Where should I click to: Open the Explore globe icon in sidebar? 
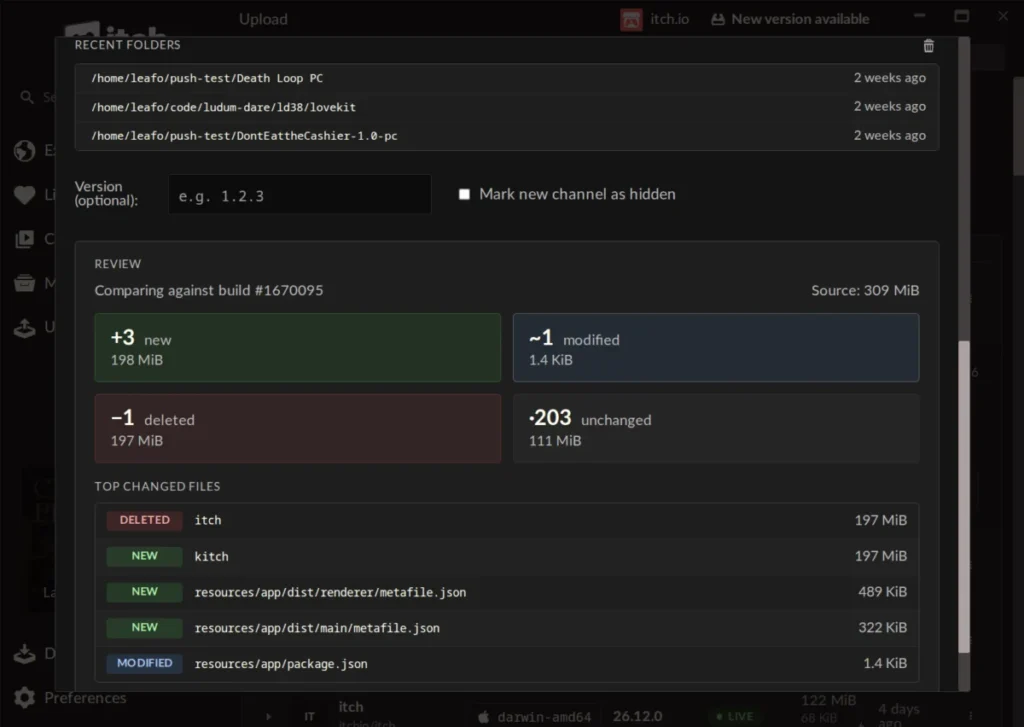click(25, 151)
